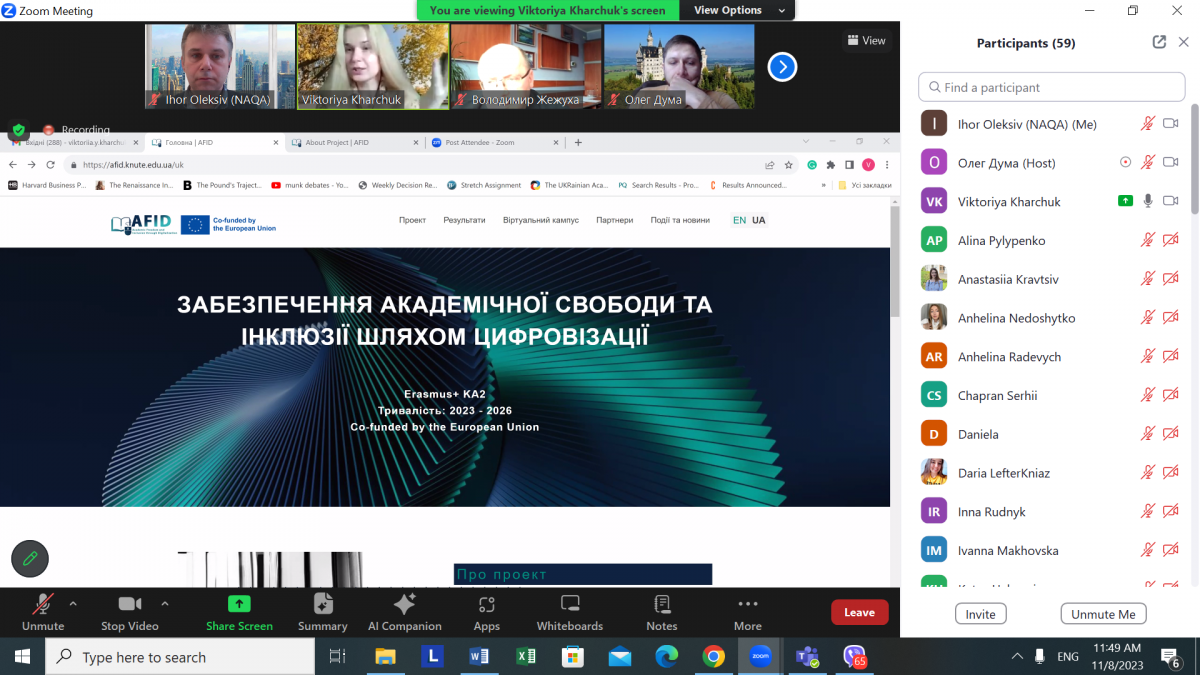Select the green annotation pencil tool
This screenshot has height=675, width=1200.
click(29, 559)
